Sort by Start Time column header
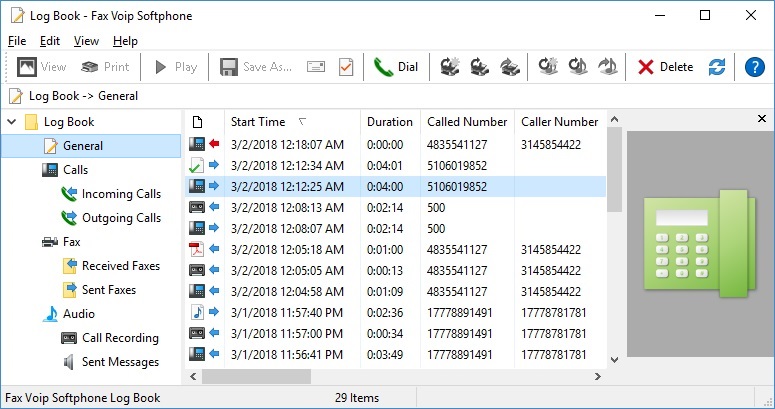The width and height of the screenshot is (775, 409). (292, 122)
